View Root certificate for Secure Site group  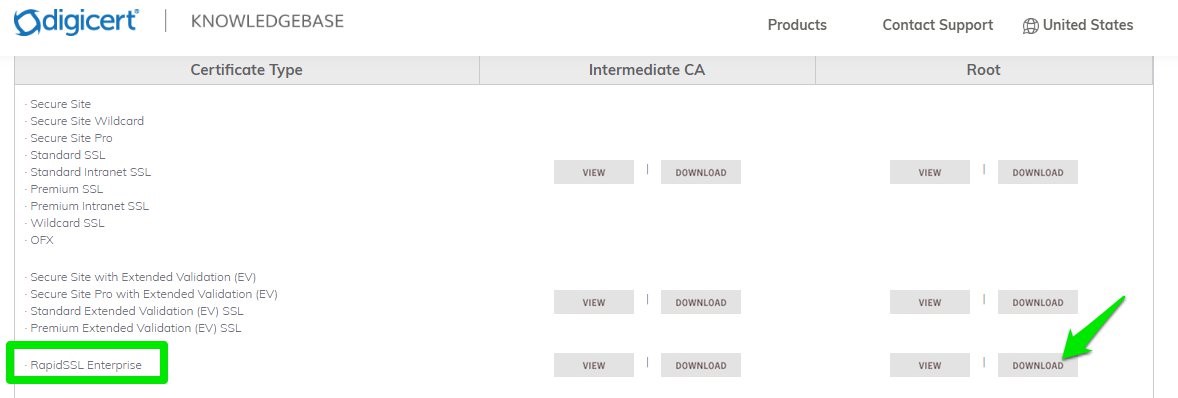coord(930,172)
